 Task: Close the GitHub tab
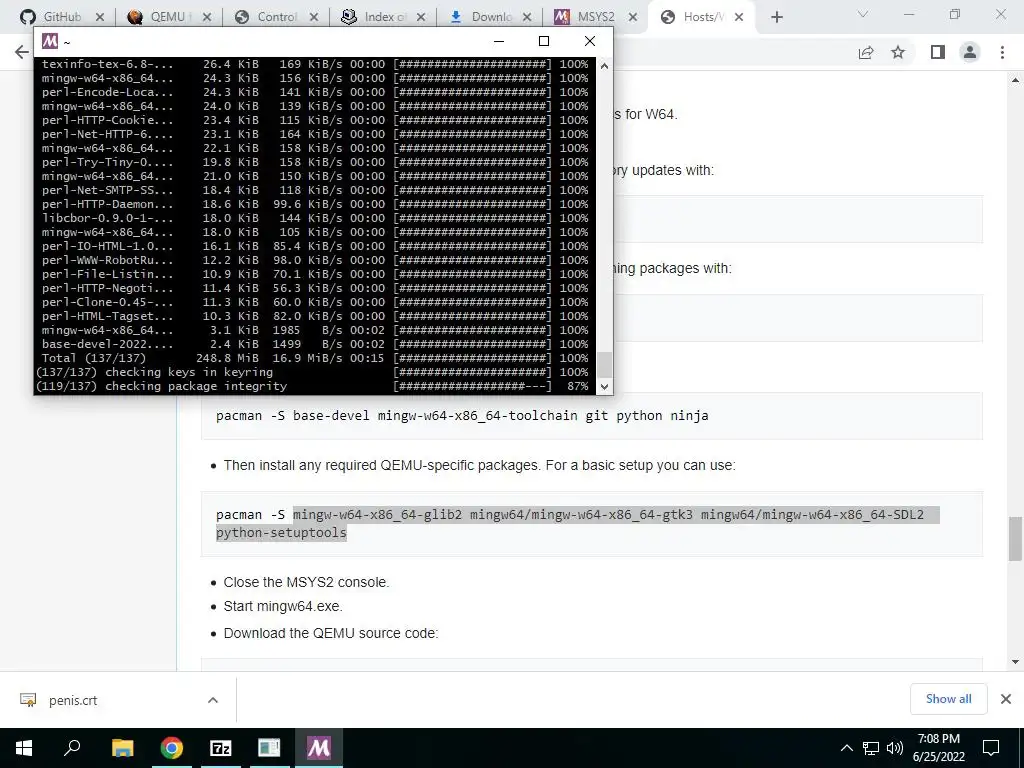100,18
